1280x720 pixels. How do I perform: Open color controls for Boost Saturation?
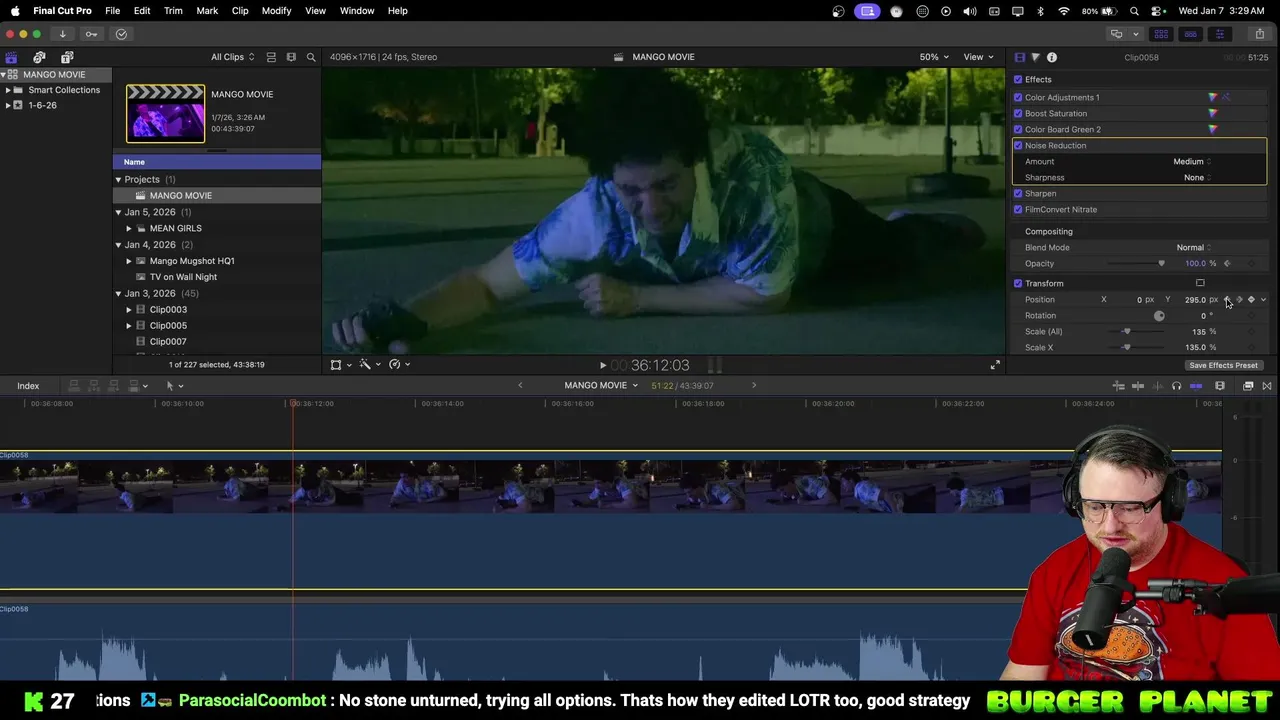(1213, 113)
